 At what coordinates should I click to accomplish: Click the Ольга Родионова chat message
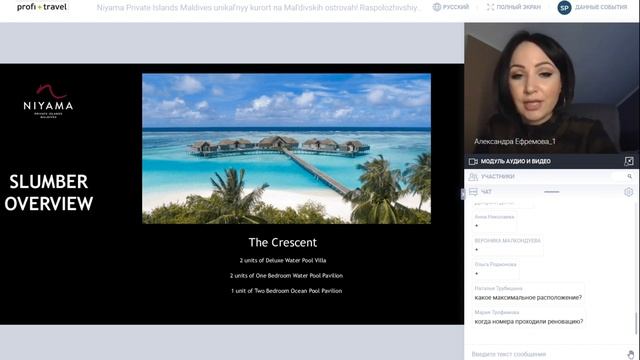pos(496,269)
